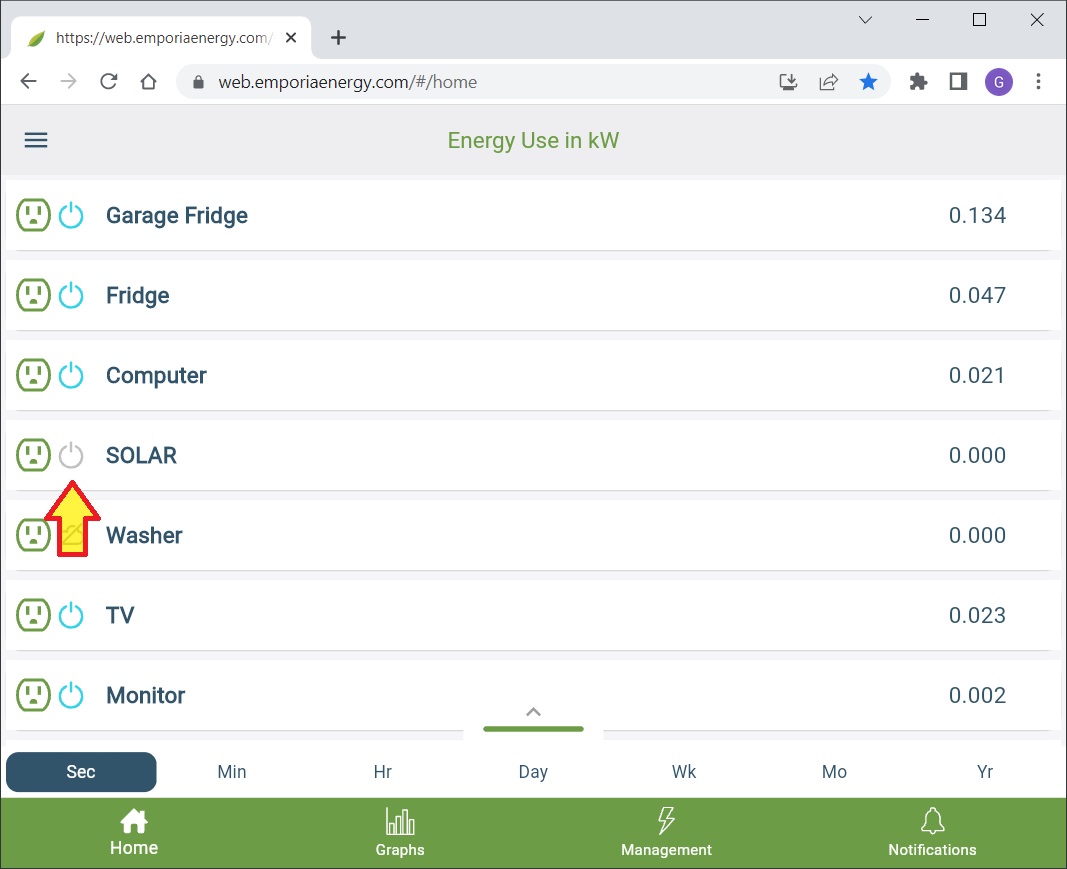
Task: Open the hamburger menu
Action: pos(36,140)
